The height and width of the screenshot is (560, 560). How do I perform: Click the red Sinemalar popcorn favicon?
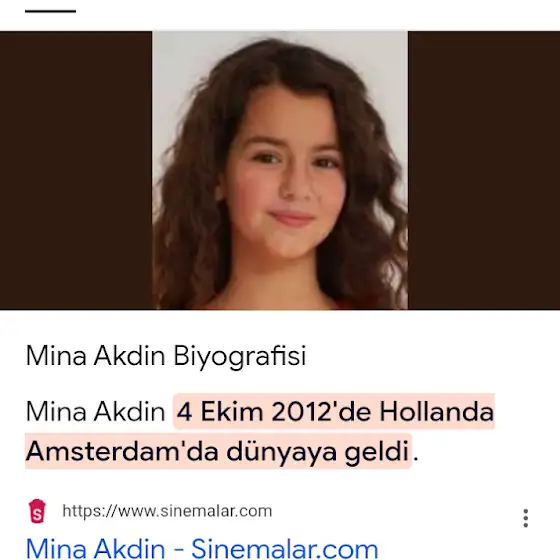point(37,511)
